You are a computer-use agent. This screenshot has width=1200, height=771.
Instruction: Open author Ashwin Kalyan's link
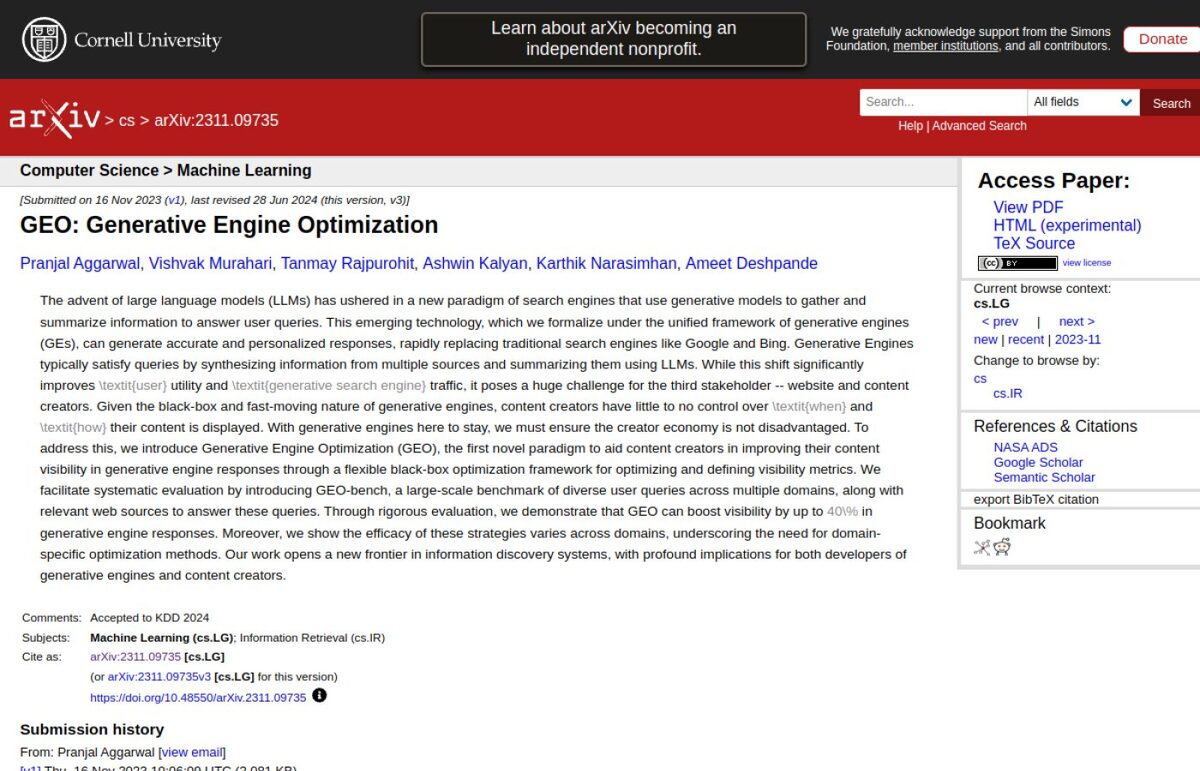475,264
